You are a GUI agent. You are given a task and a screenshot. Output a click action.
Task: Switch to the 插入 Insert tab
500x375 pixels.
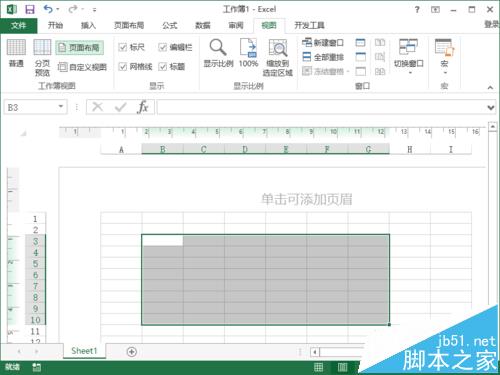(88, 25)
